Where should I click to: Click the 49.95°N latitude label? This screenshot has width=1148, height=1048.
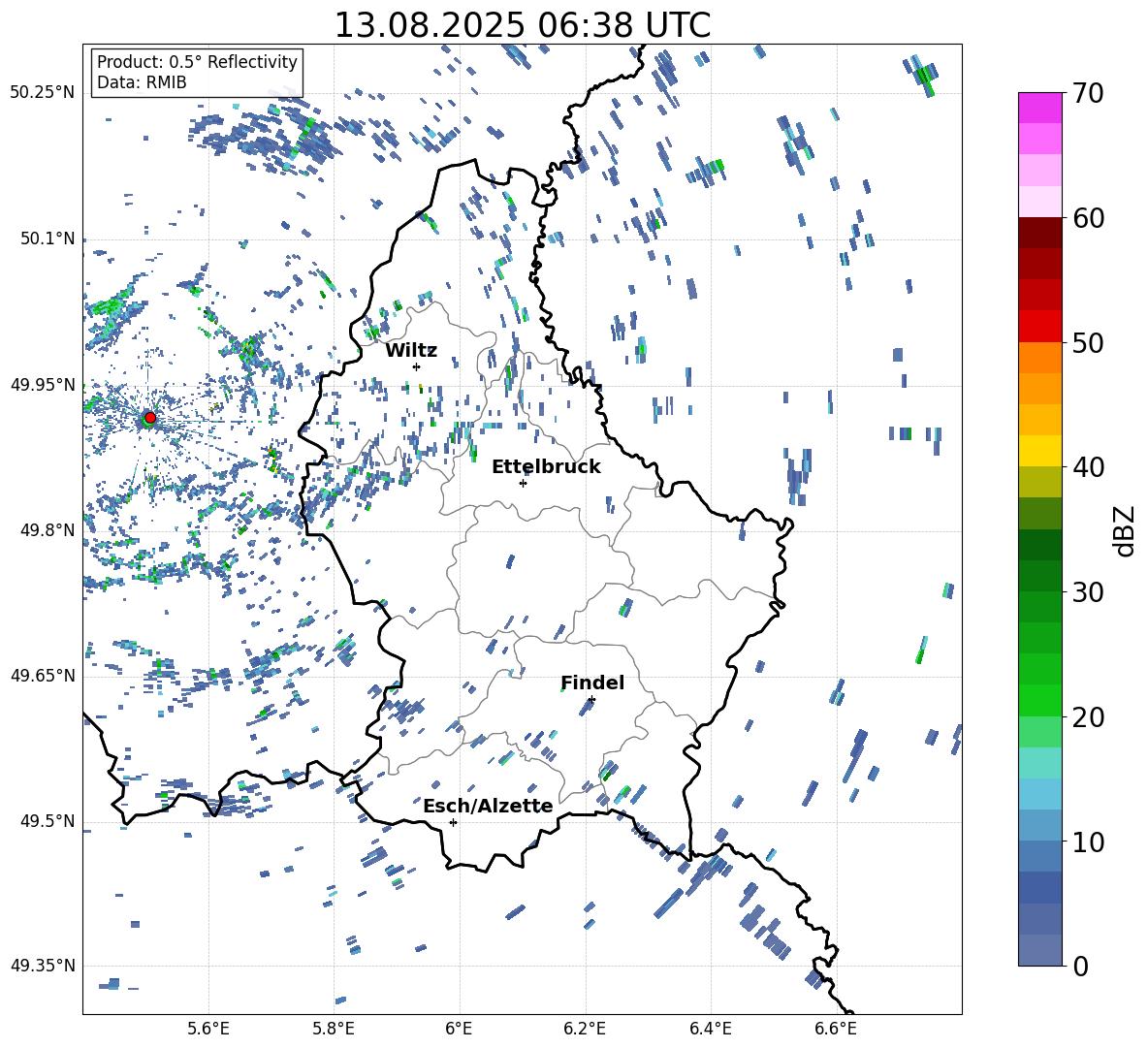43,384
